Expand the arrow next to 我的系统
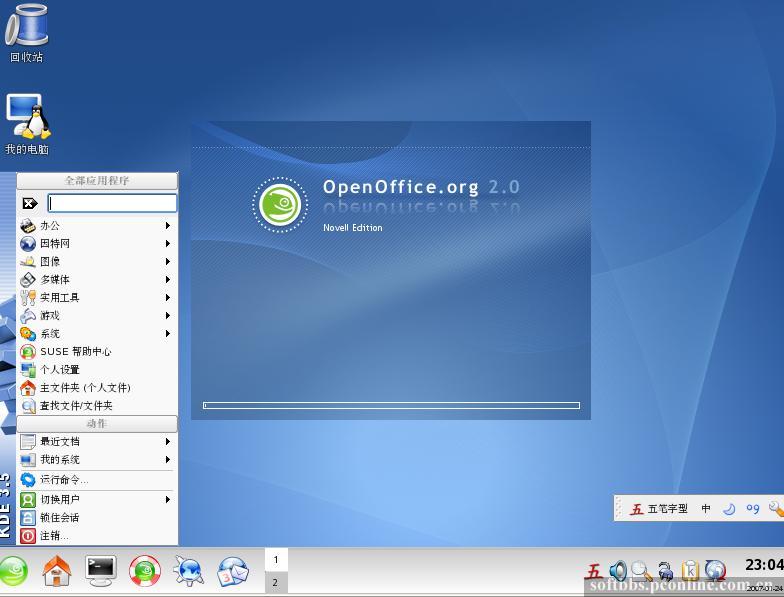Screen dimensions: 784x597 (168, 460)
